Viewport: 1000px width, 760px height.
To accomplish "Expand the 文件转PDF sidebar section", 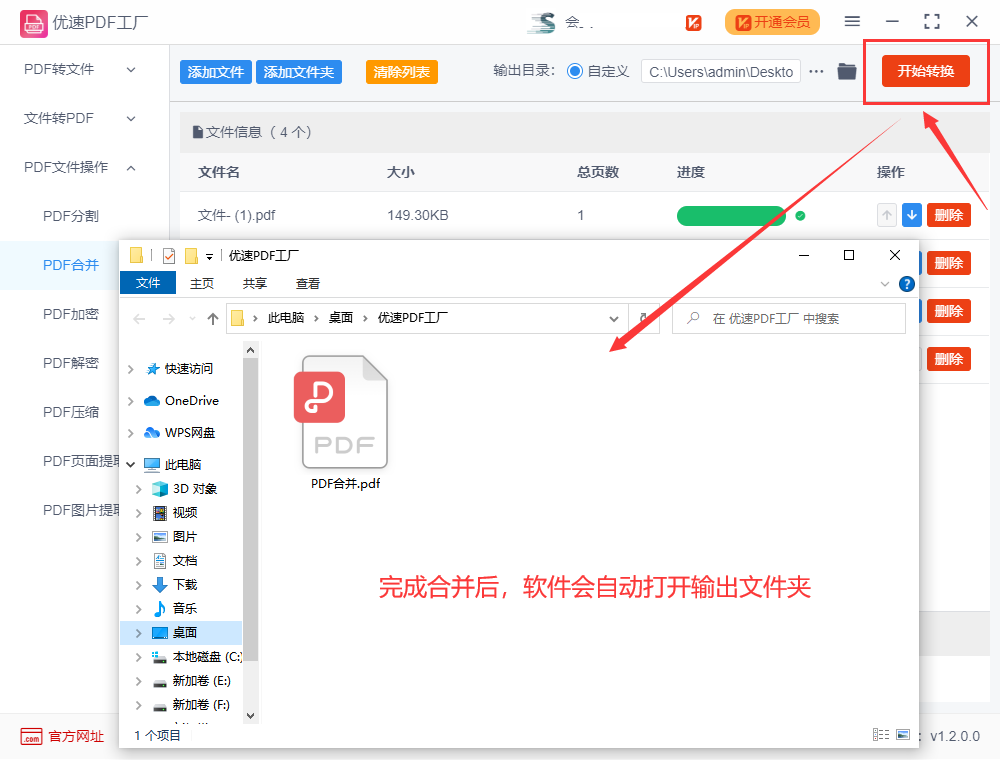I will pos(131,119).
